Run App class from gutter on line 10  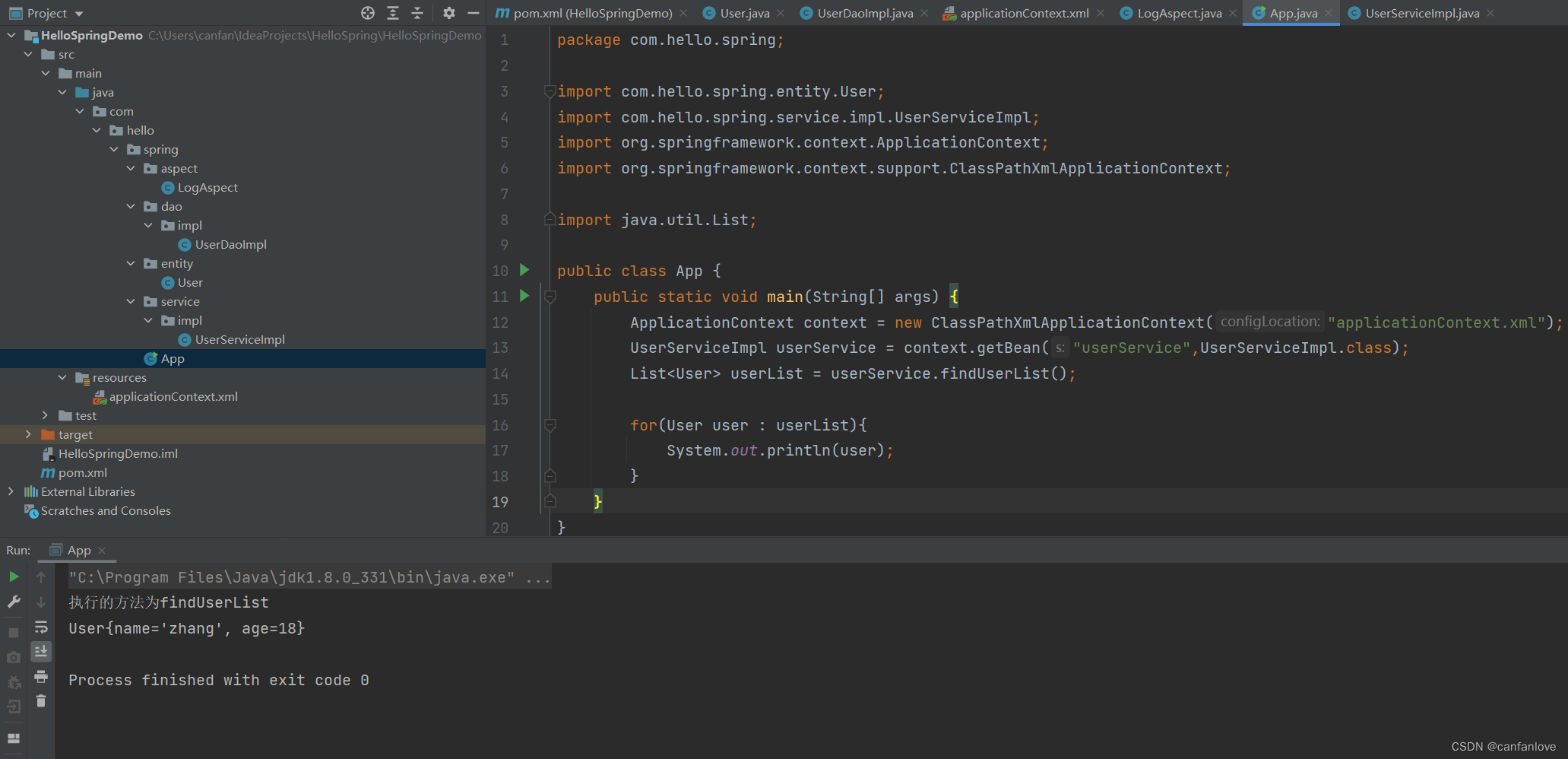pyautogui.click(x=524, y=270)
